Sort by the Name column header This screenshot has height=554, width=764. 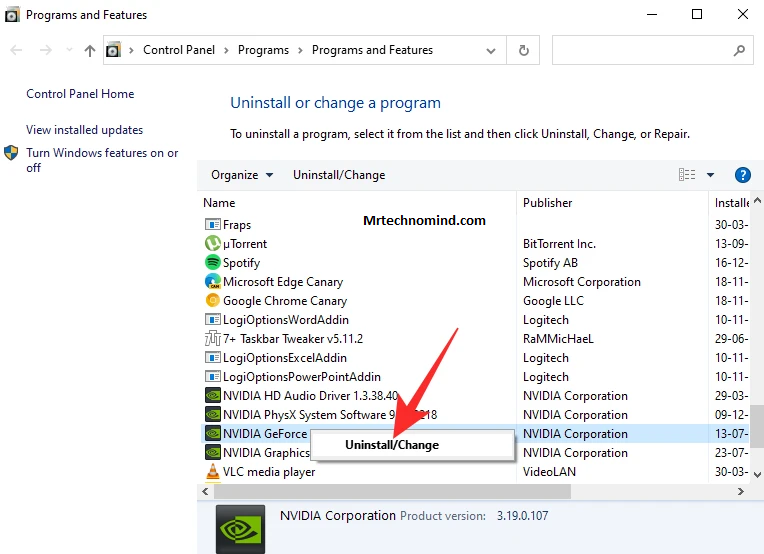pos(219,203)
